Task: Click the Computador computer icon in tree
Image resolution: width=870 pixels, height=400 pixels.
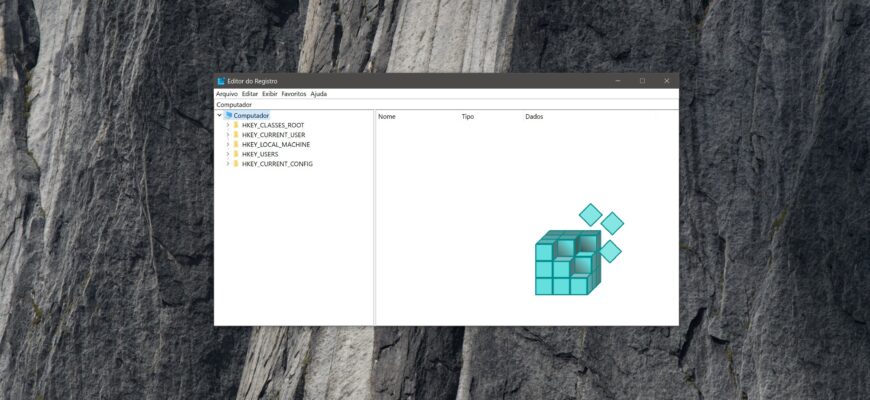Action: [229, 115]
